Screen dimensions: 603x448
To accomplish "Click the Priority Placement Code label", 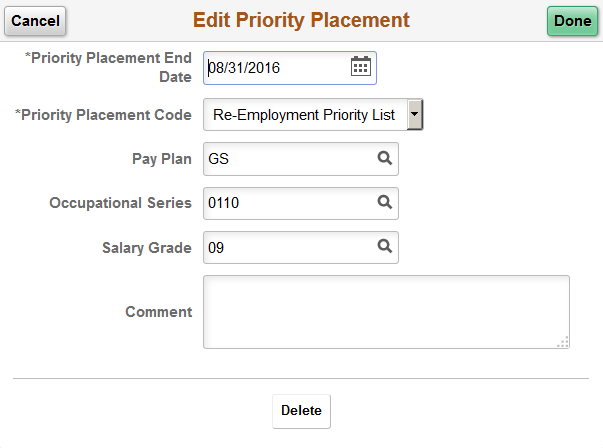I will click(x=103, y=115).
